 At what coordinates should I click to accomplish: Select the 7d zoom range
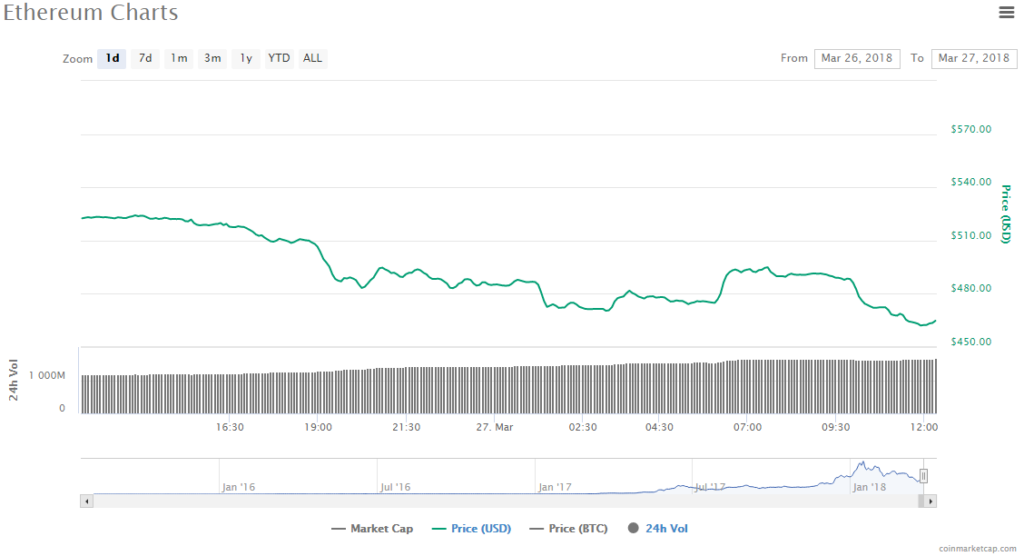point(145,58)
